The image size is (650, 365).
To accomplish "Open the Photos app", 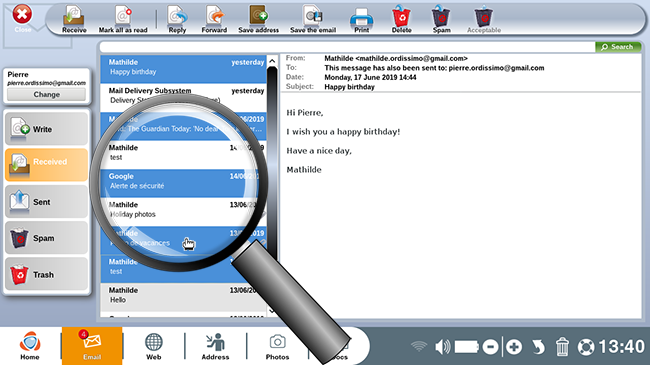I will (x=277, y=346).
